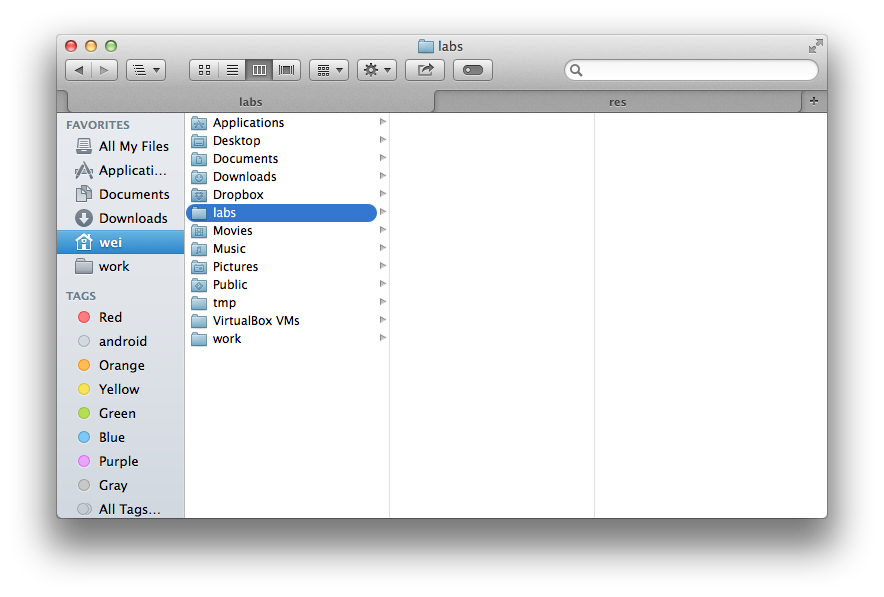The width and height of the screenshot is (884, 597).
Task: Expand the Dropbox row disclosure arrow
Action: pos(383,194)
